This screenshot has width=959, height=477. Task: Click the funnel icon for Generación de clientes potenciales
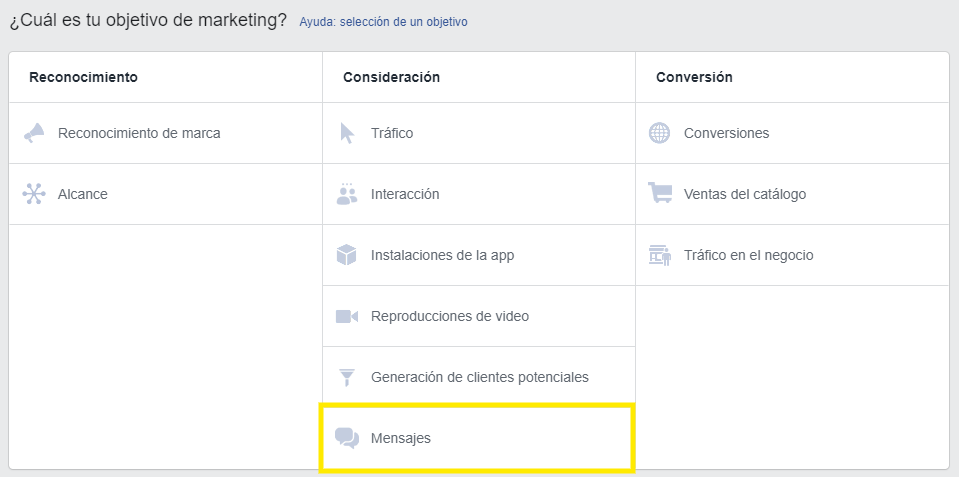coord(347,377)
